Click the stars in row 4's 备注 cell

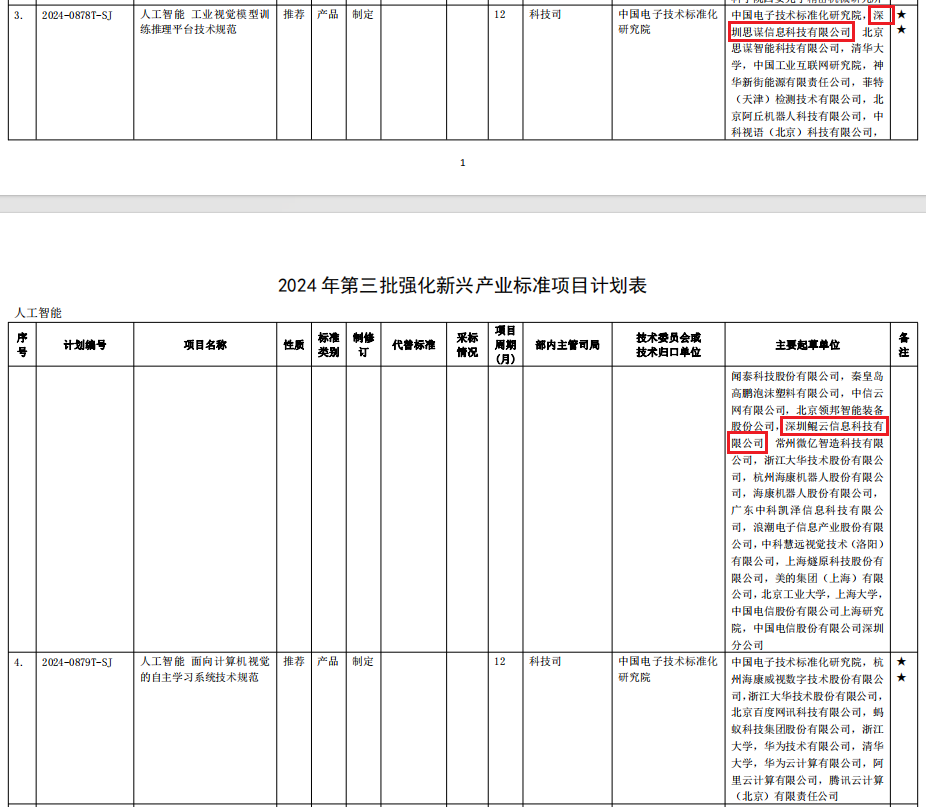(901, 669)
